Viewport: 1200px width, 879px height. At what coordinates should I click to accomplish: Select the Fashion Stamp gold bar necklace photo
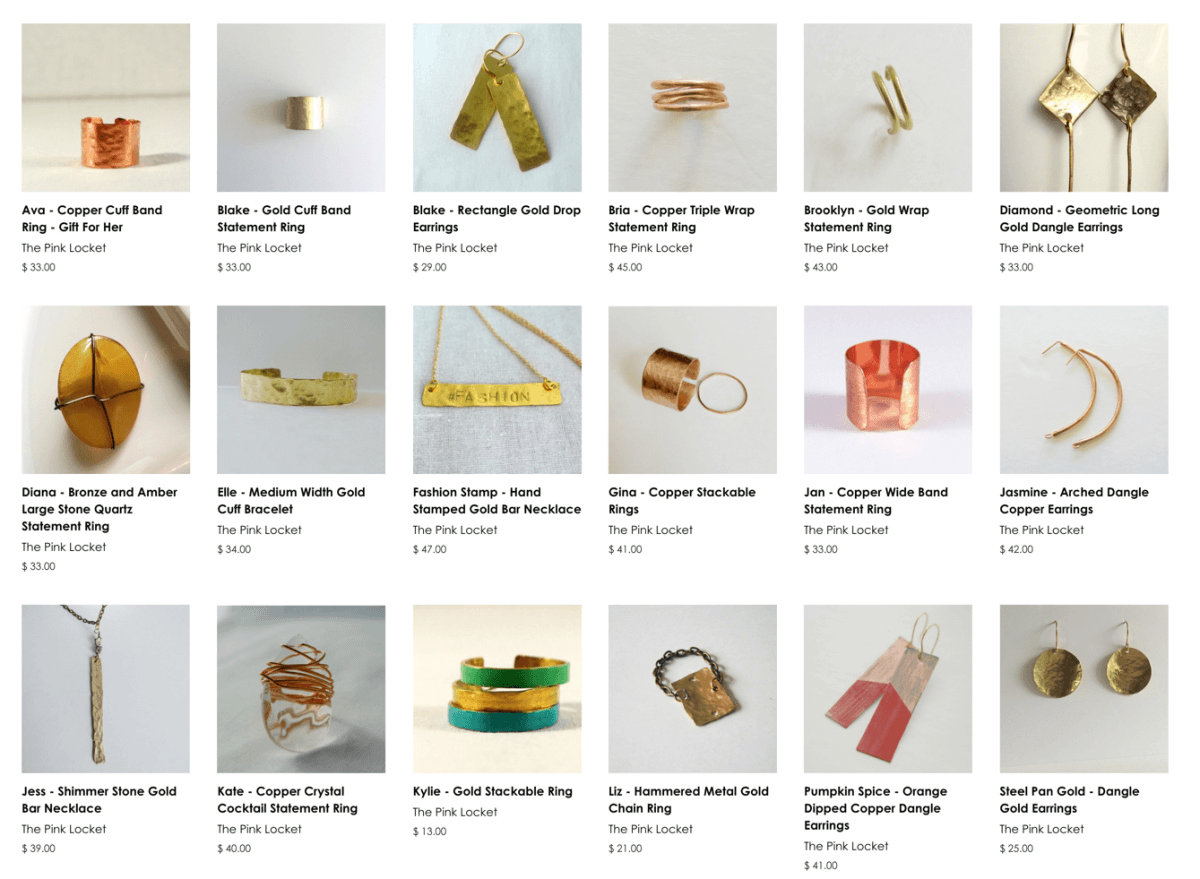point(497,389)
